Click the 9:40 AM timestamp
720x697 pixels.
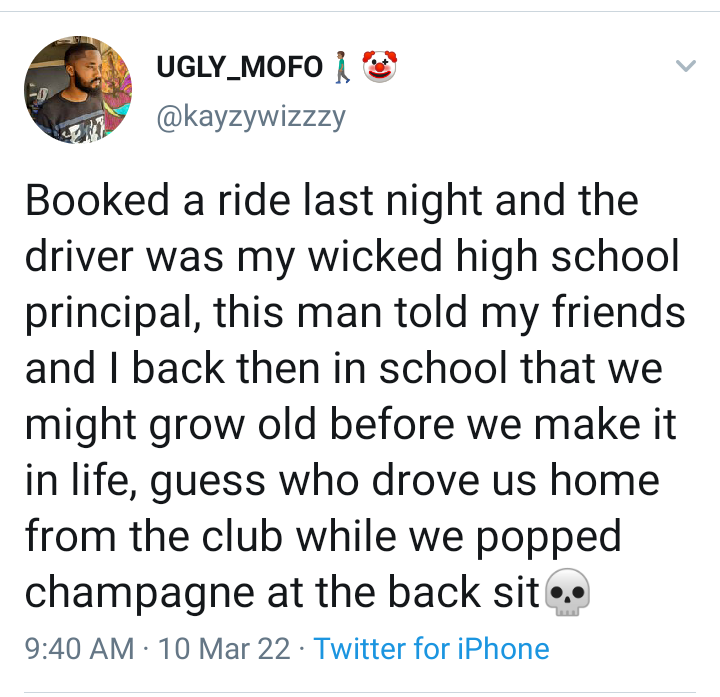tap(79, 648)
